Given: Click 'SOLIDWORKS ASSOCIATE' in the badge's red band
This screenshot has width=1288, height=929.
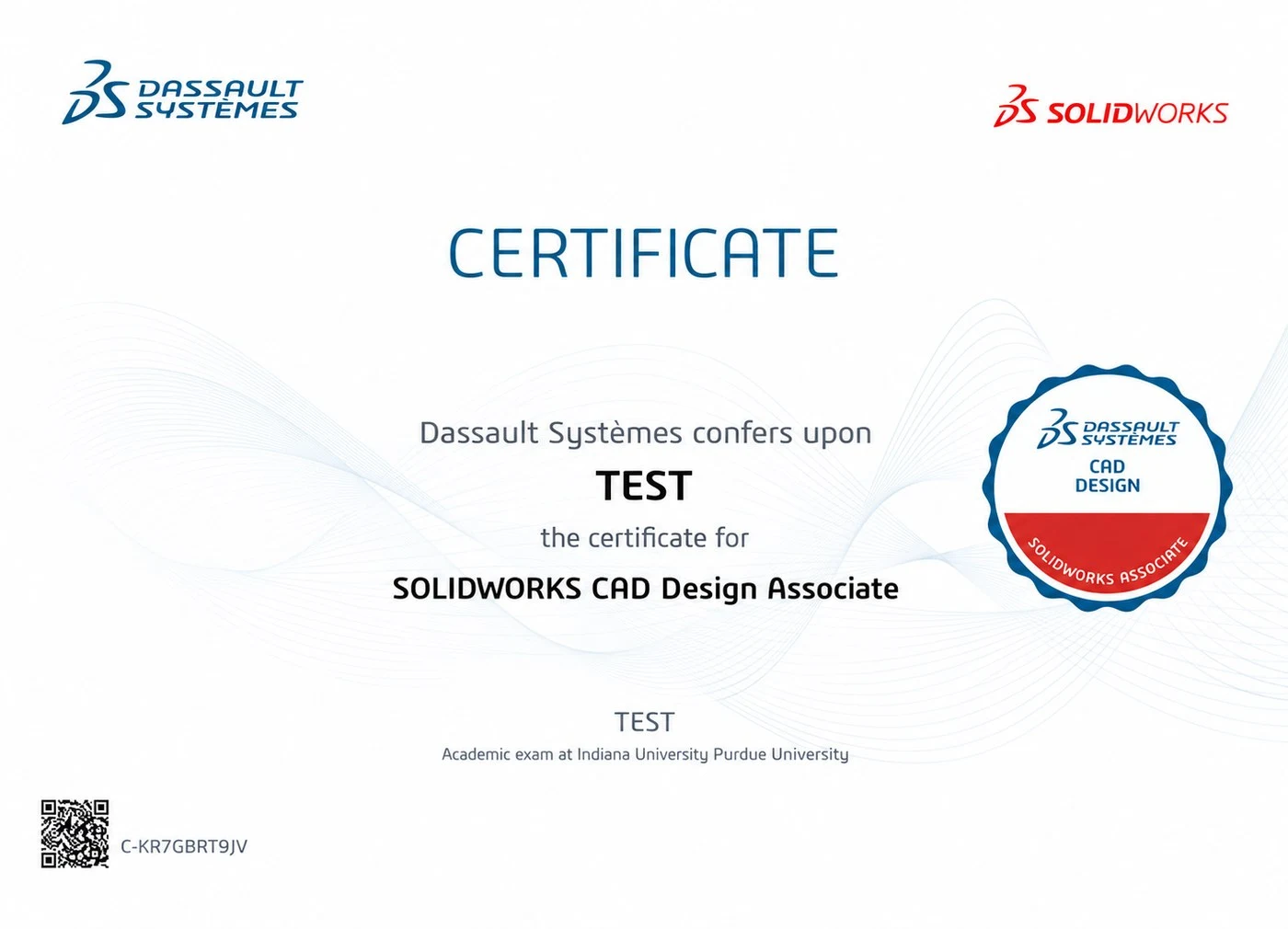Looking at the screenshot, I should [x=1107, y=563].
